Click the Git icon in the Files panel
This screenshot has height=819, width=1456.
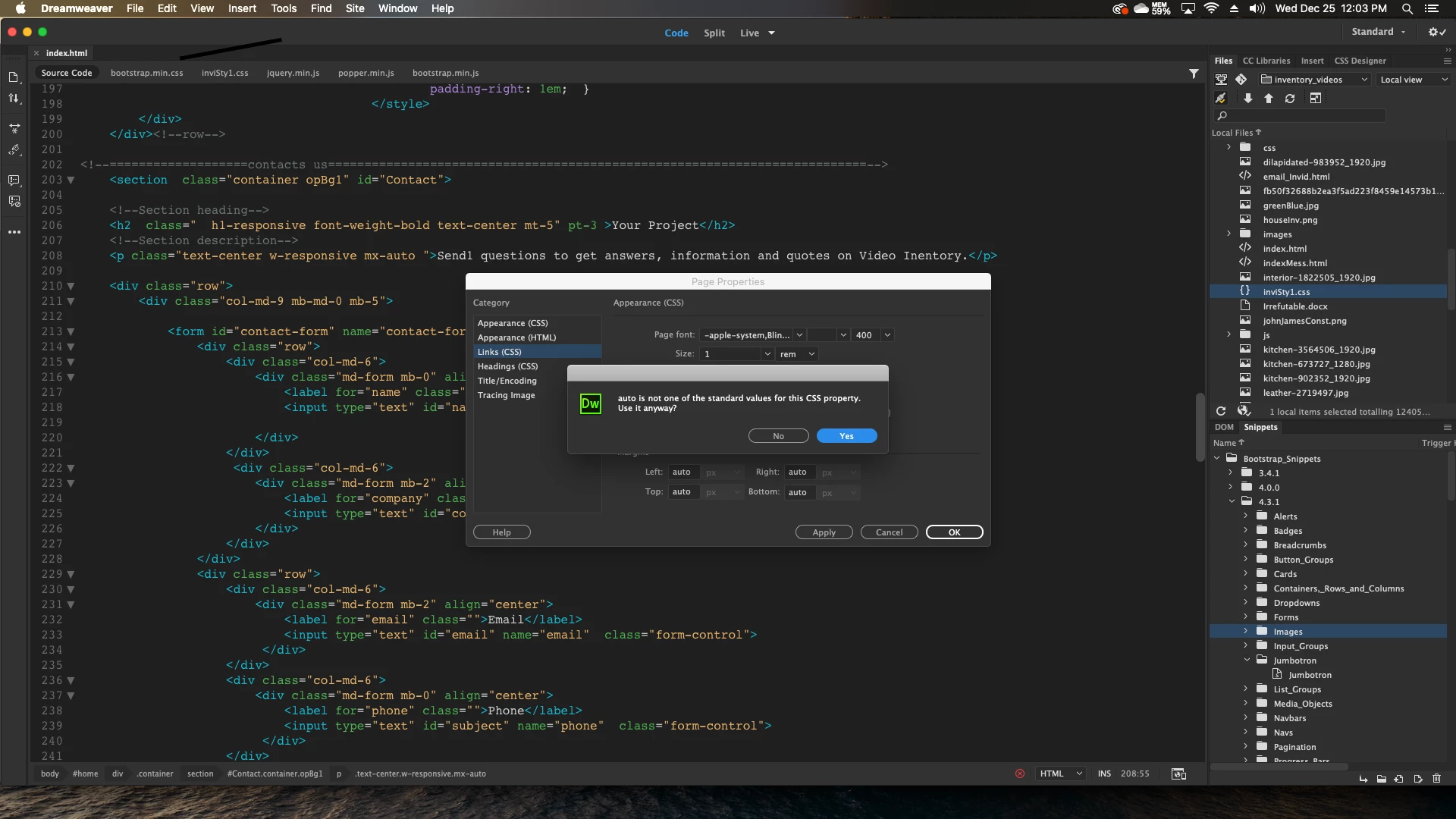coord(1241,80)
